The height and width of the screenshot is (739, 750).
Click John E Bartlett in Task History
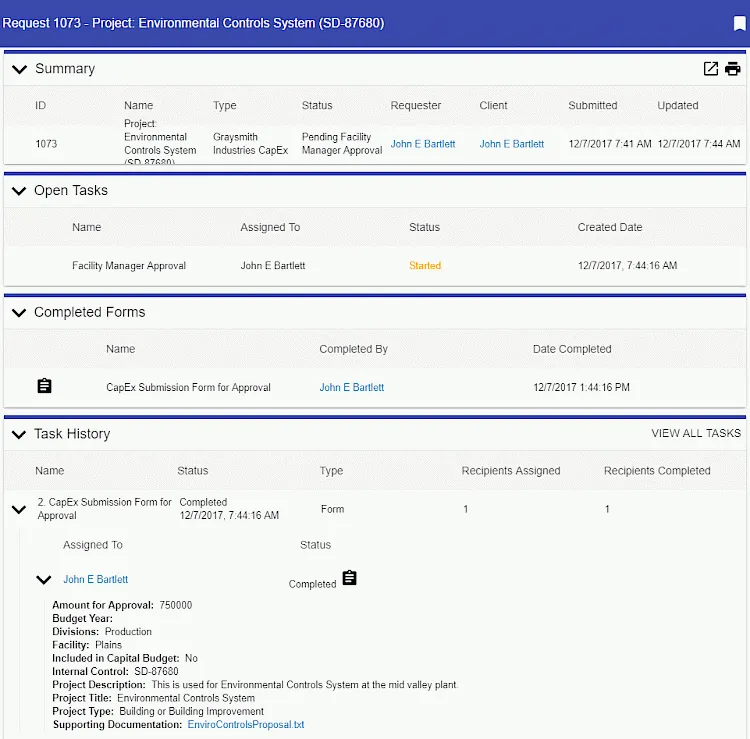pyautogui.click(x=95, y=579)
